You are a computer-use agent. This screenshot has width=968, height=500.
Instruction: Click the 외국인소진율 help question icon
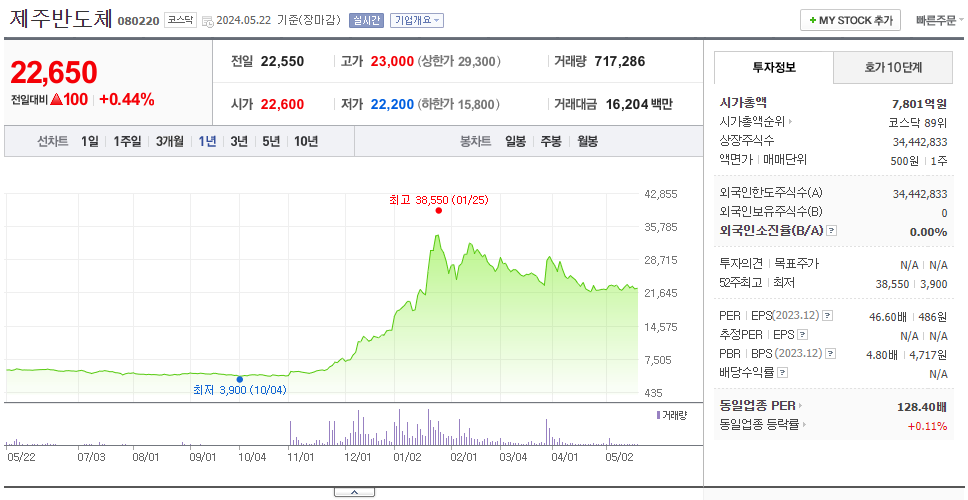tap(832, 231)
